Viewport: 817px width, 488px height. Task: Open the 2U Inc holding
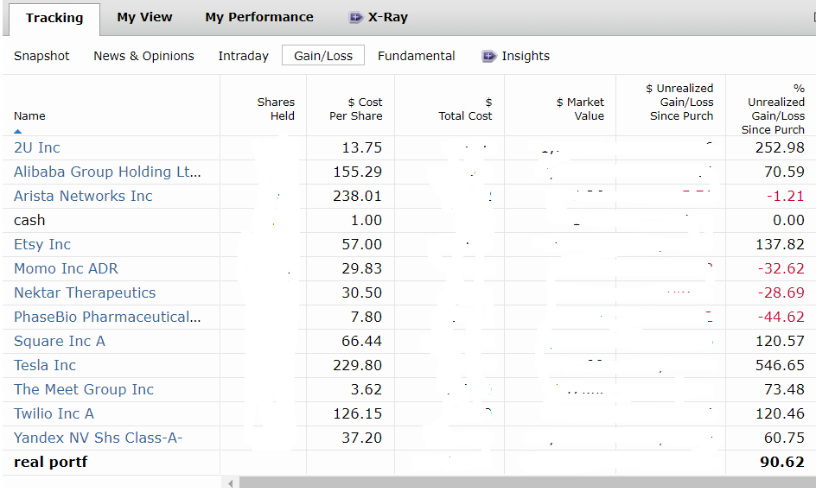[x=37, y=147]
